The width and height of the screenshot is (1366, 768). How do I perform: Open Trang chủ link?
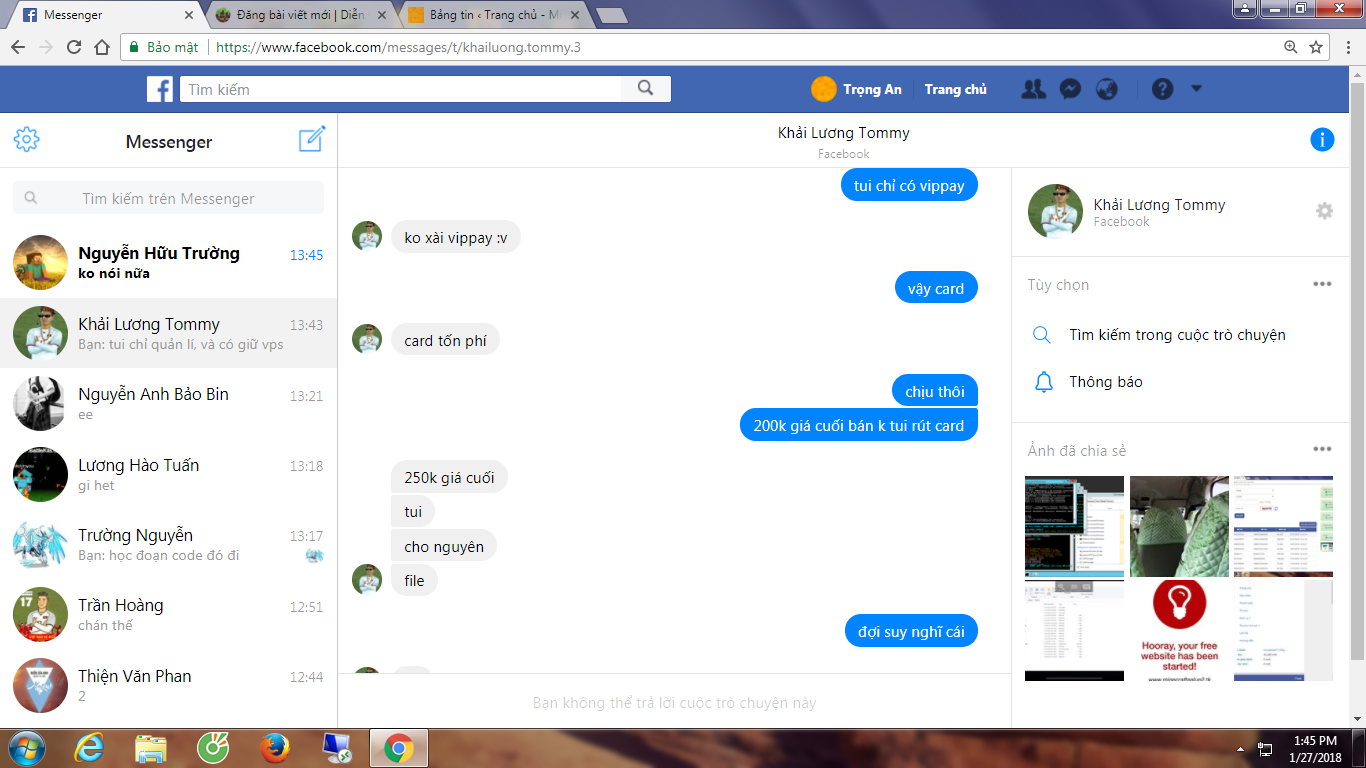point(955,89)
